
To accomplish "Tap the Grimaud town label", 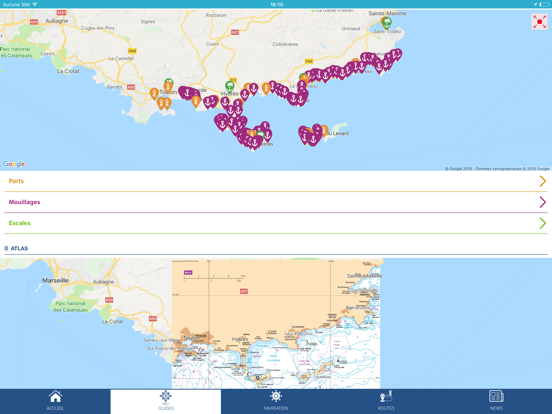I will 351,29.
